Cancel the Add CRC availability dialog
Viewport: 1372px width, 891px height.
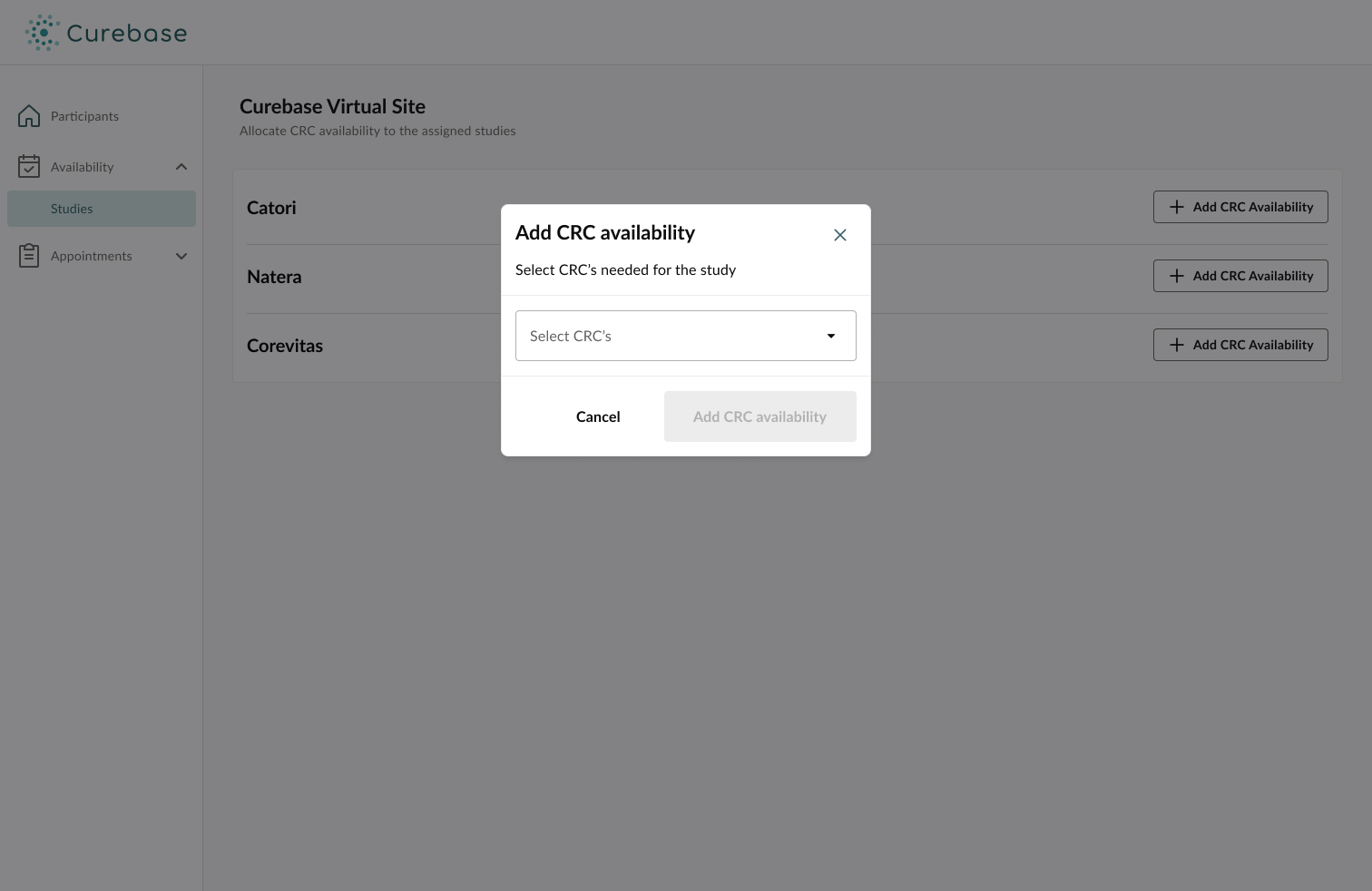[x=598, y=416]
